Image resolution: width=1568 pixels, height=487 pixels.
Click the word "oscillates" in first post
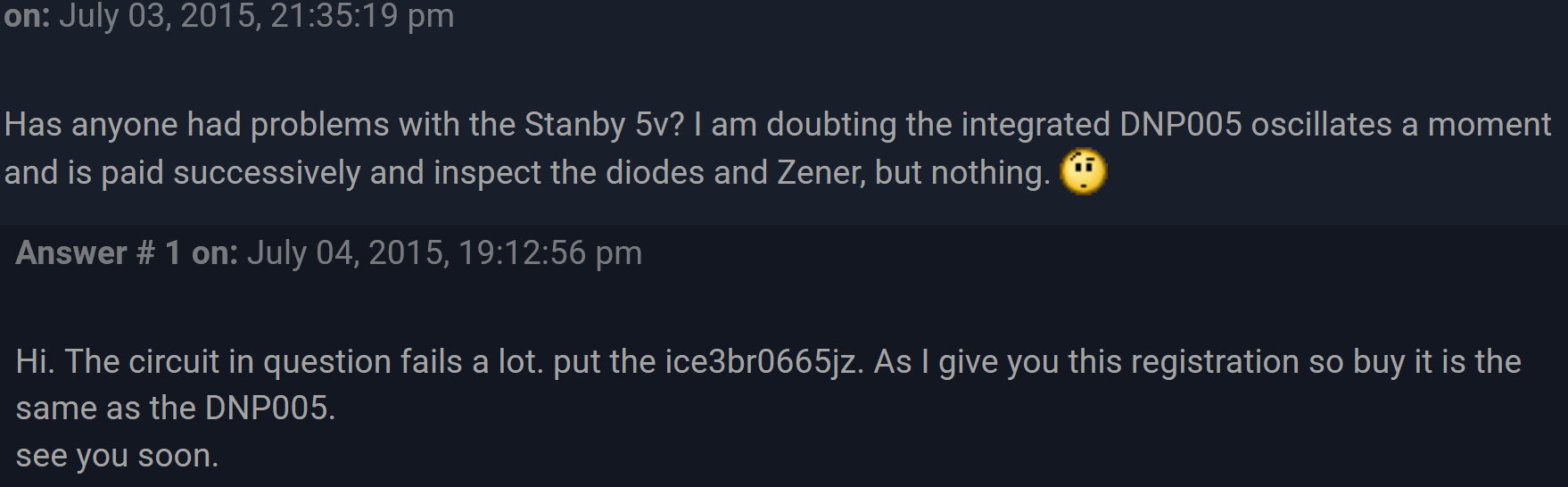[1321, 125]
